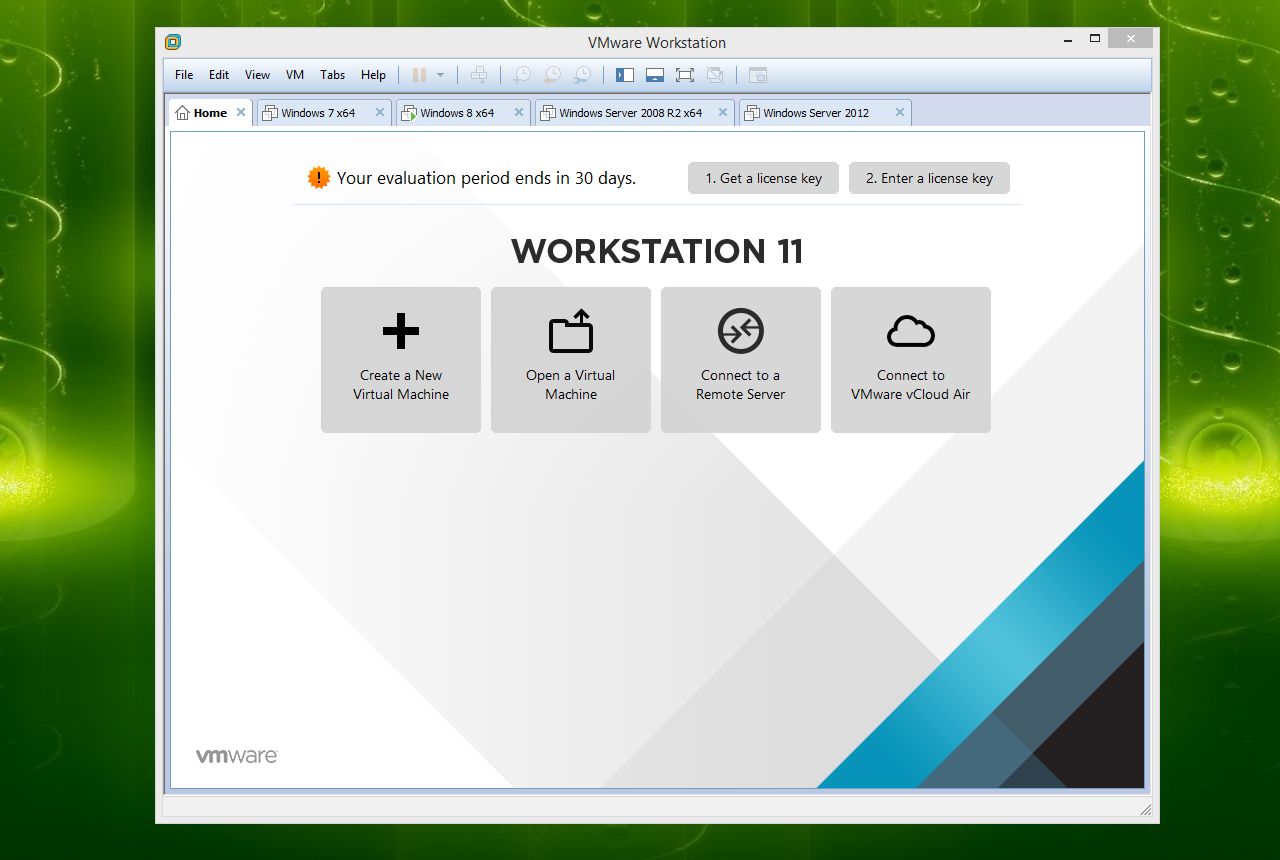Click the orange evaluation warning icon
Screen dimensions: 1280x860
tap(318, 178)
